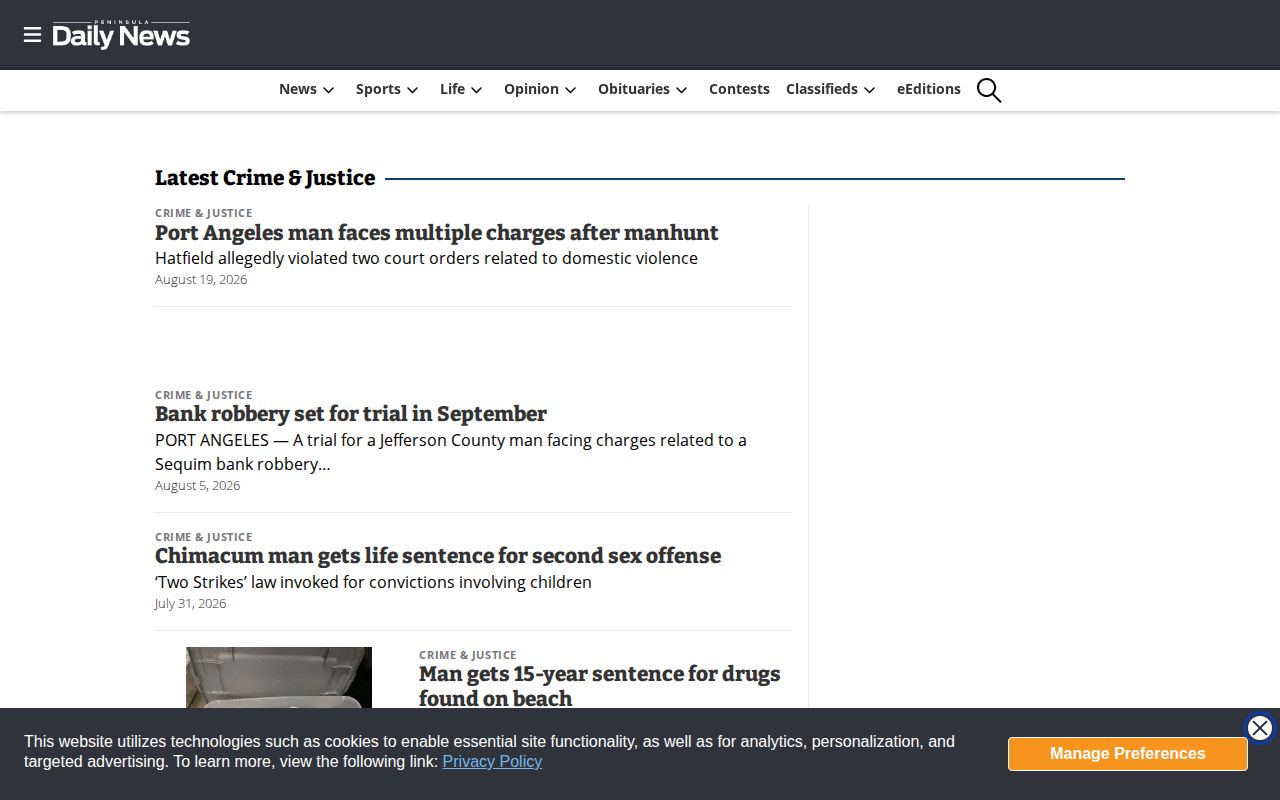Click the Manage Preferences button
Image resolution: width=1280 pixels, height=800 pixels.
coord(1128,754)
